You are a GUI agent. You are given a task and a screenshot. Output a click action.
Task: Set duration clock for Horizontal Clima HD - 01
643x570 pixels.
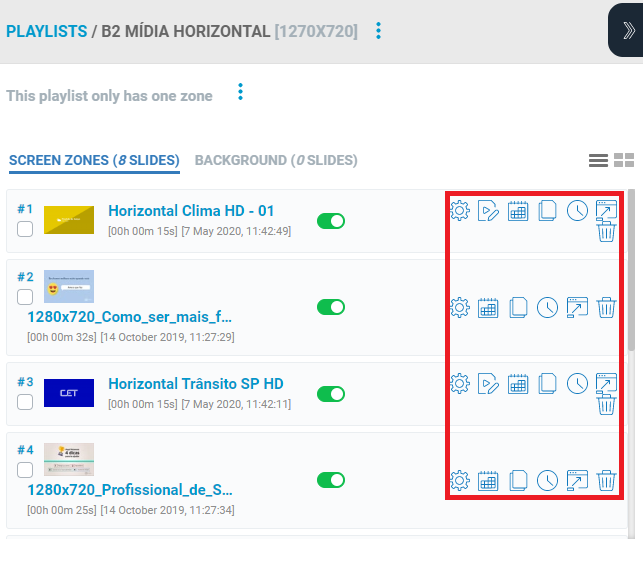[x=577, y=211]
